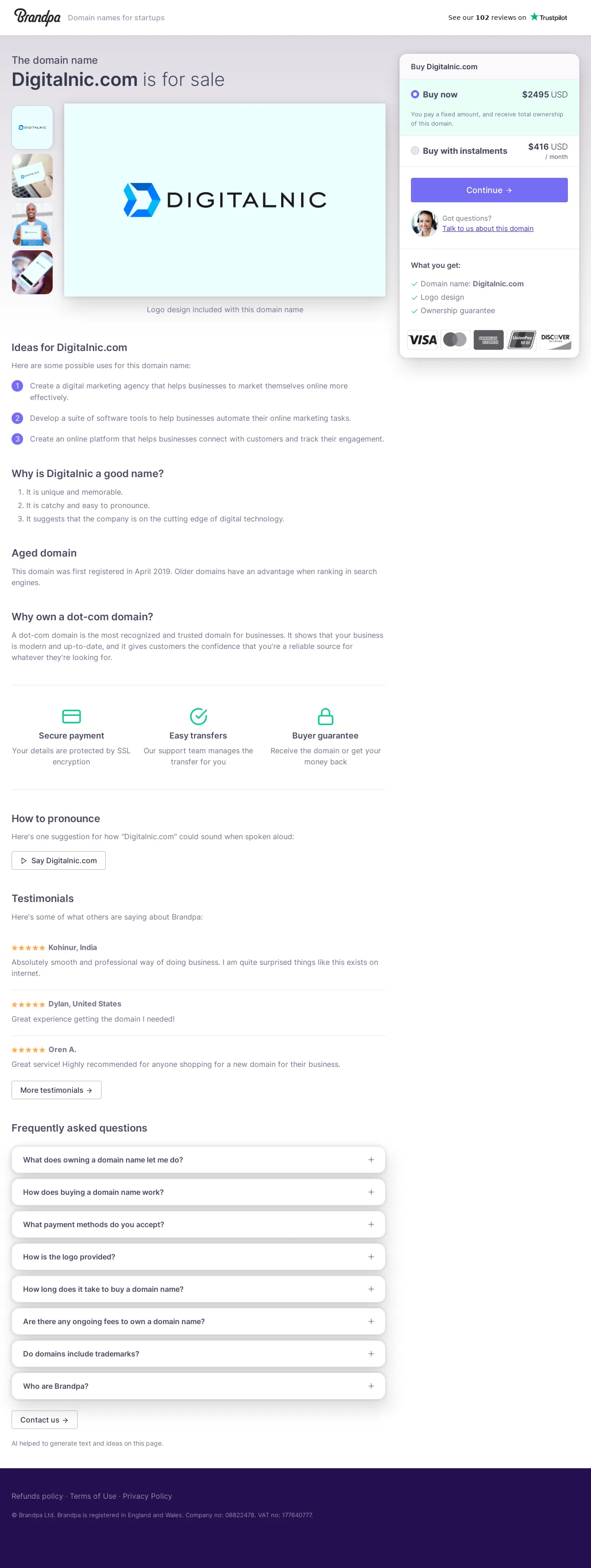Expand 'What does owning a domain name let me do?'
This screenshot has height=1568, width=591.
click(x=199, y=1160)
